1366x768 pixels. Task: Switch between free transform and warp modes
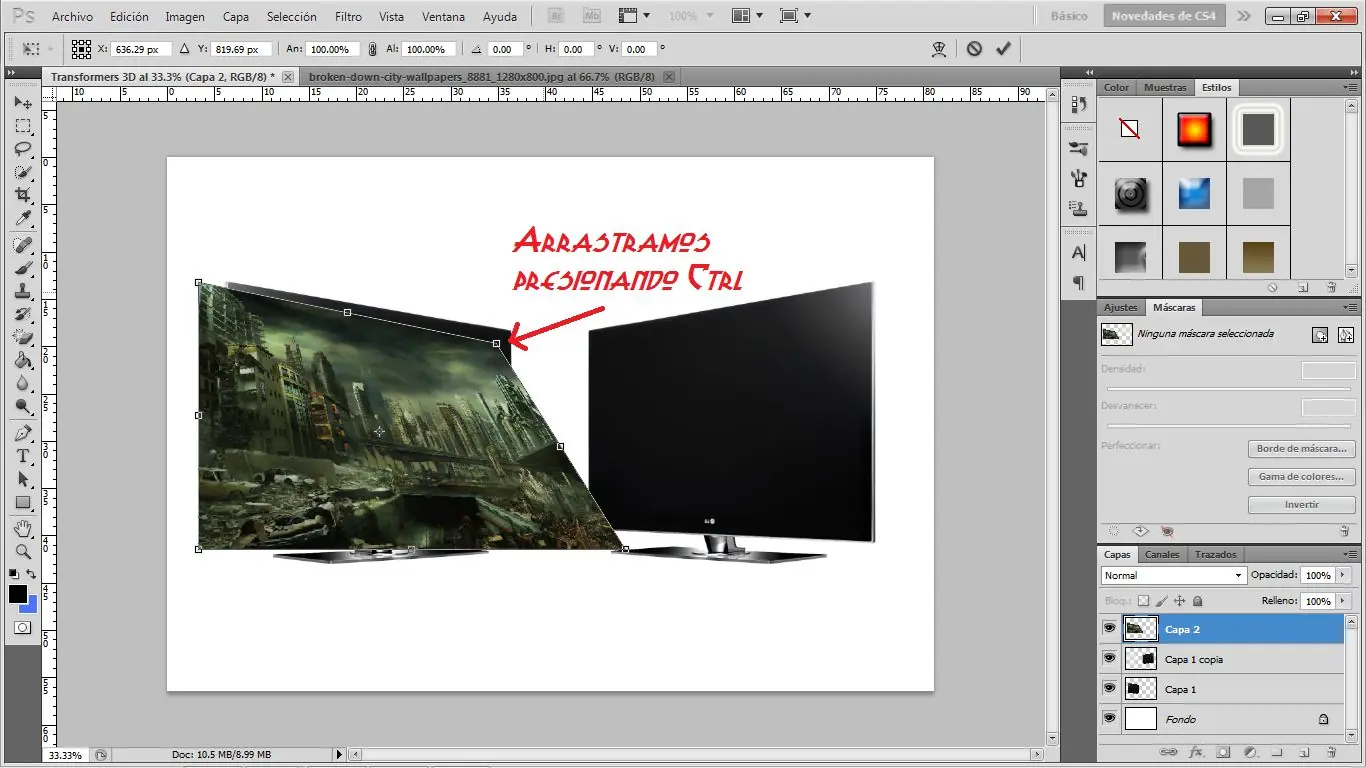(x=938, y=48)
